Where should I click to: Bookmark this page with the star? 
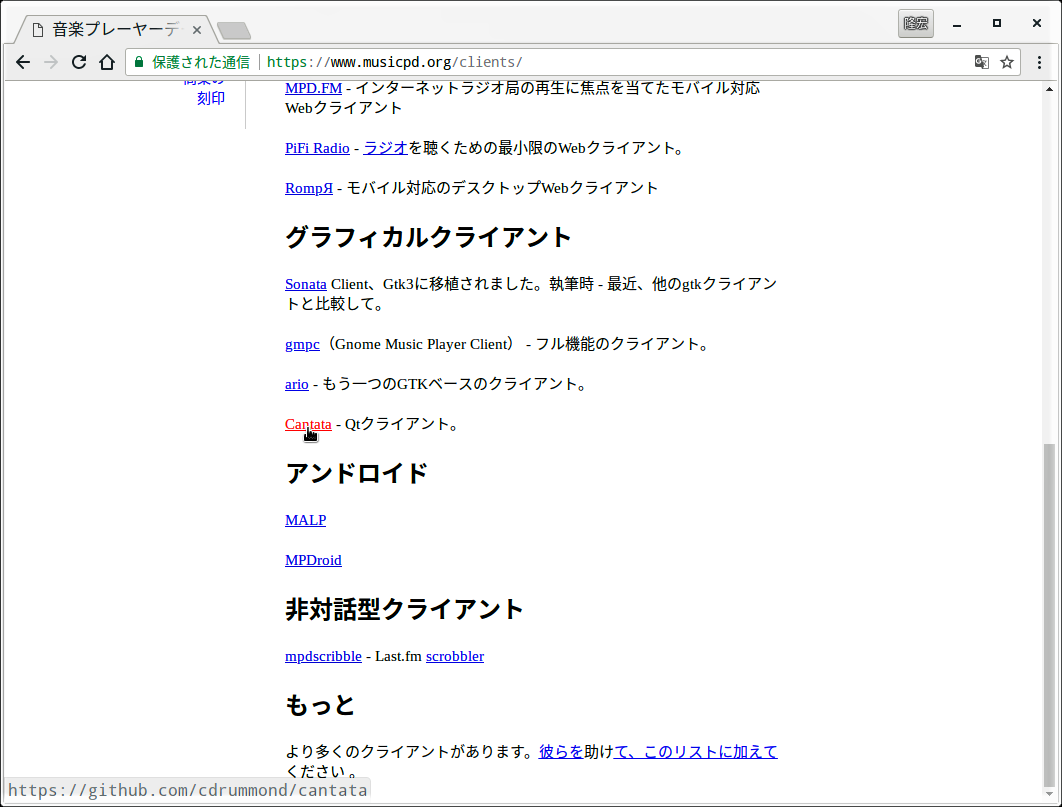1007,62
